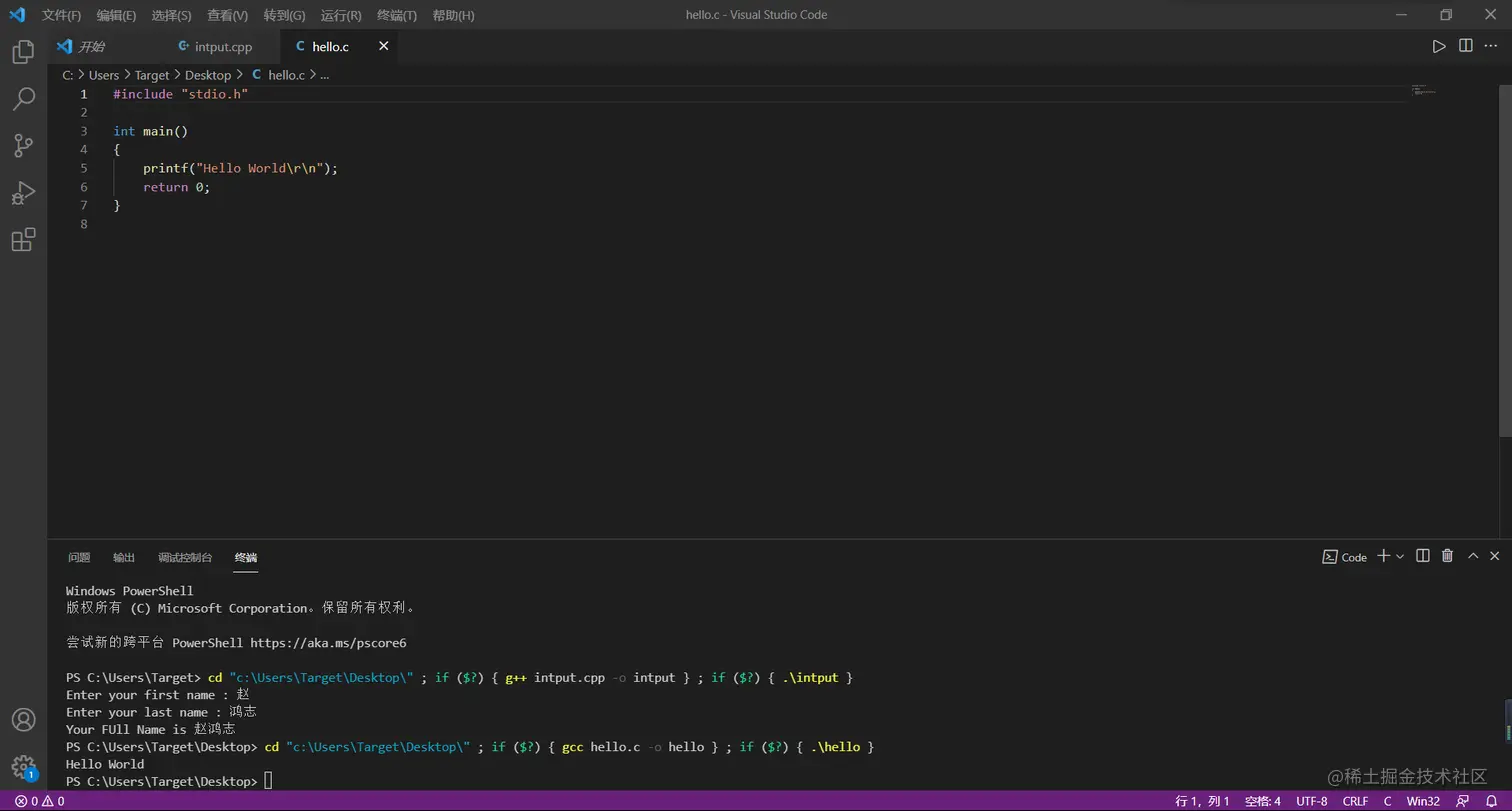
Task: Open the Manage gear icon
Action: pyautogui.click(x=23, y=768)
